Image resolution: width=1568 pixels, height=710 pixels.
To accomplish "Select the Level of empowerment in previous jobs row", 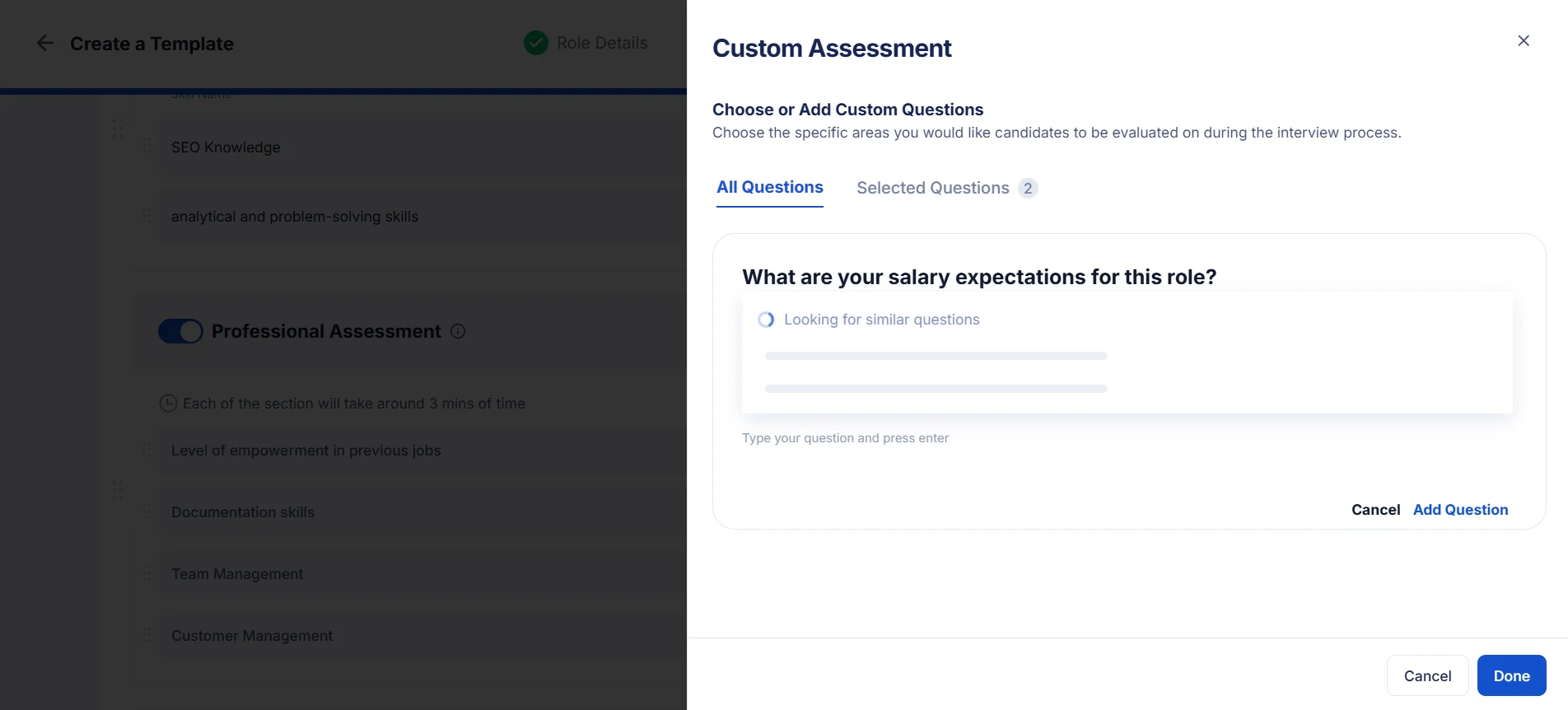I will click(422, 451).
